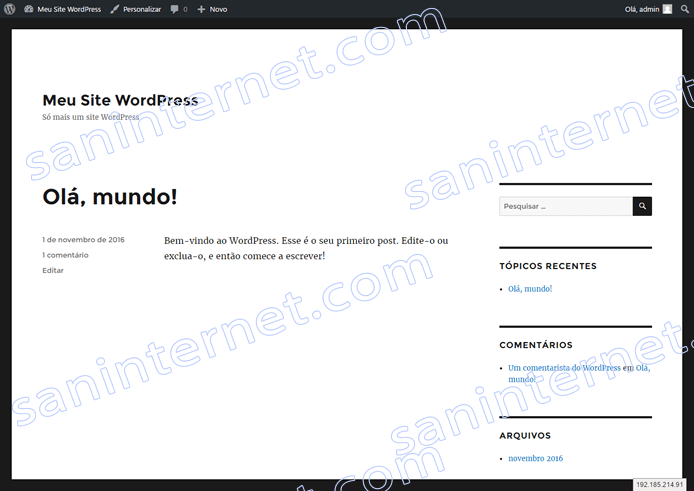
Task: Open Meu Site WordPress dashboard menu
Action: (x=62, y=9)
